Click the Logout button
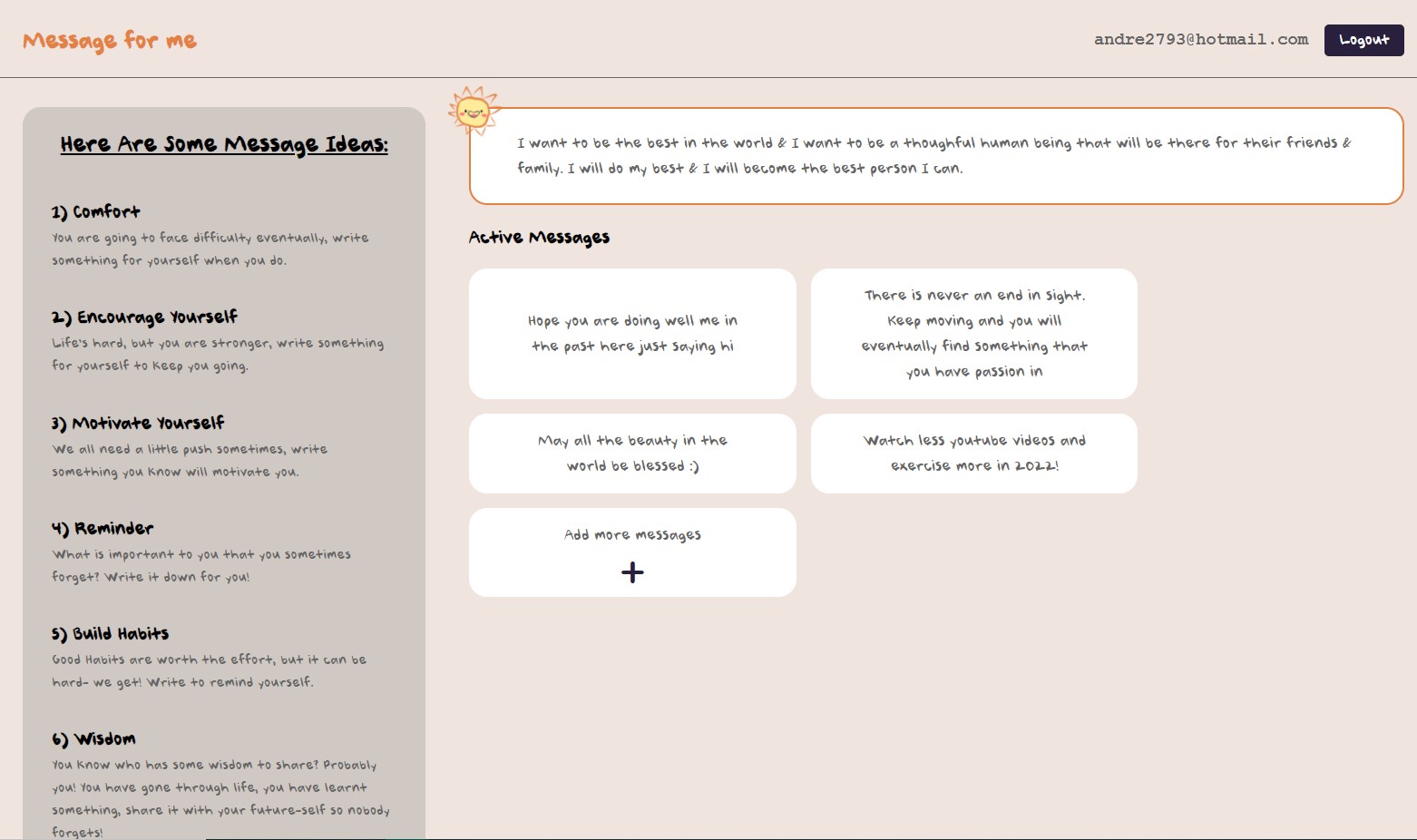 1363,40
